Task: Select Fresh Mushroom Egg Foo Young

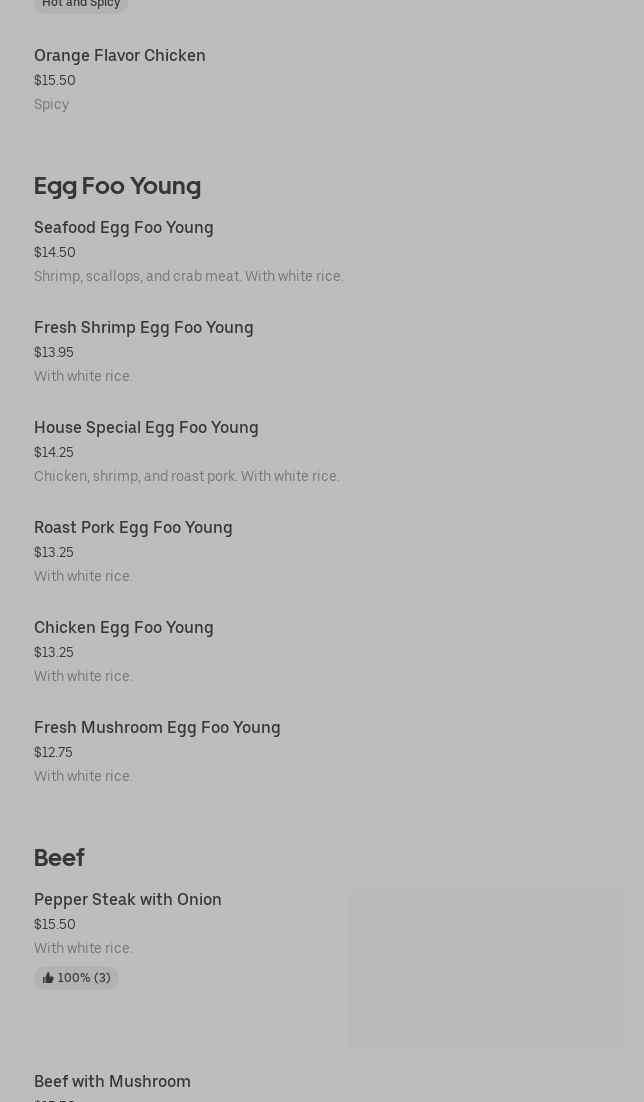Action: (157, 728)
